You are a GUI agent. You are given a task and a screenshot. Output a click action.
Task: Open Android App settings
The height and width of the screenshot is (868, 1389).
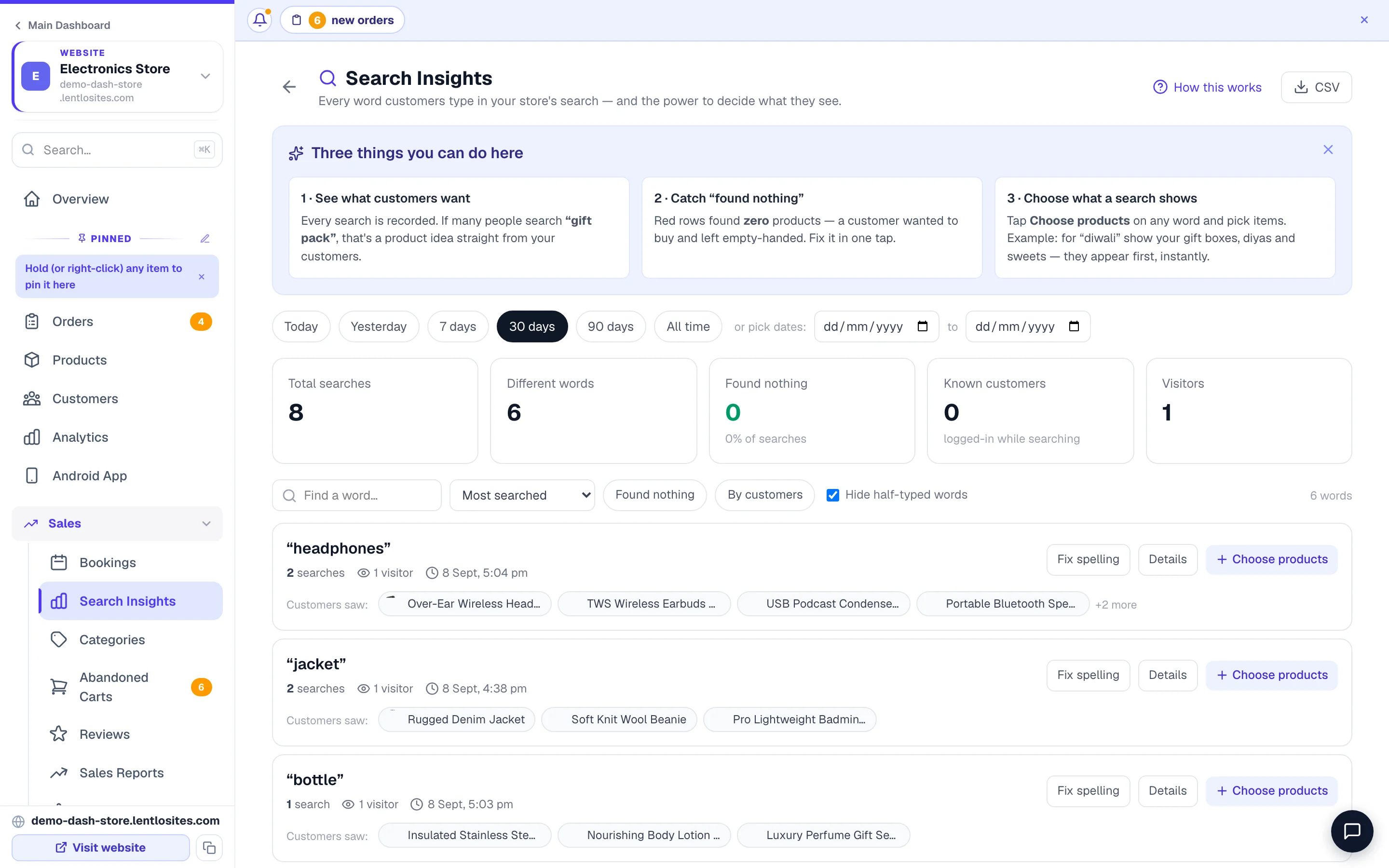117,475
